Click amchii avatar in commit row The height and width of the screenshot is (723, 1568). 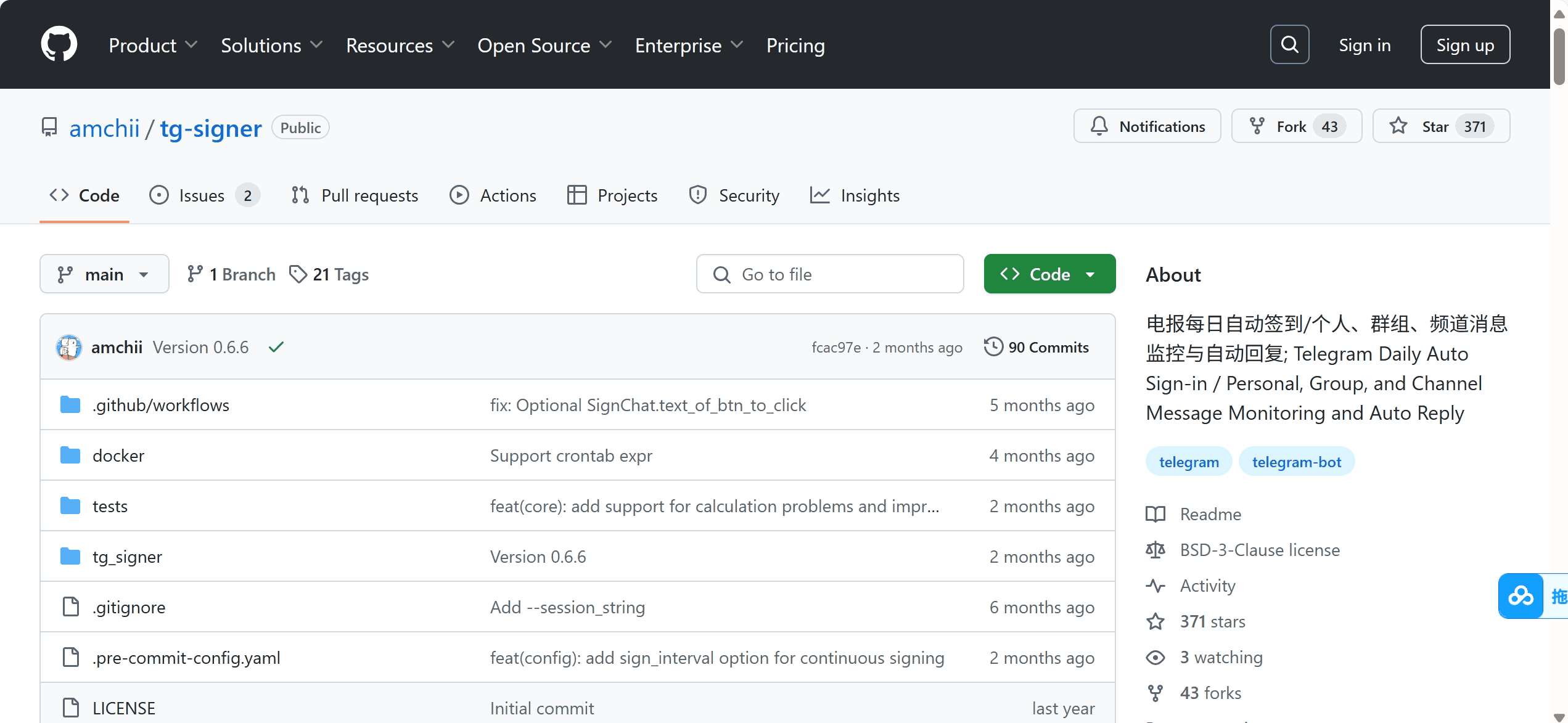pyautogui.click(x=69, y=348)
